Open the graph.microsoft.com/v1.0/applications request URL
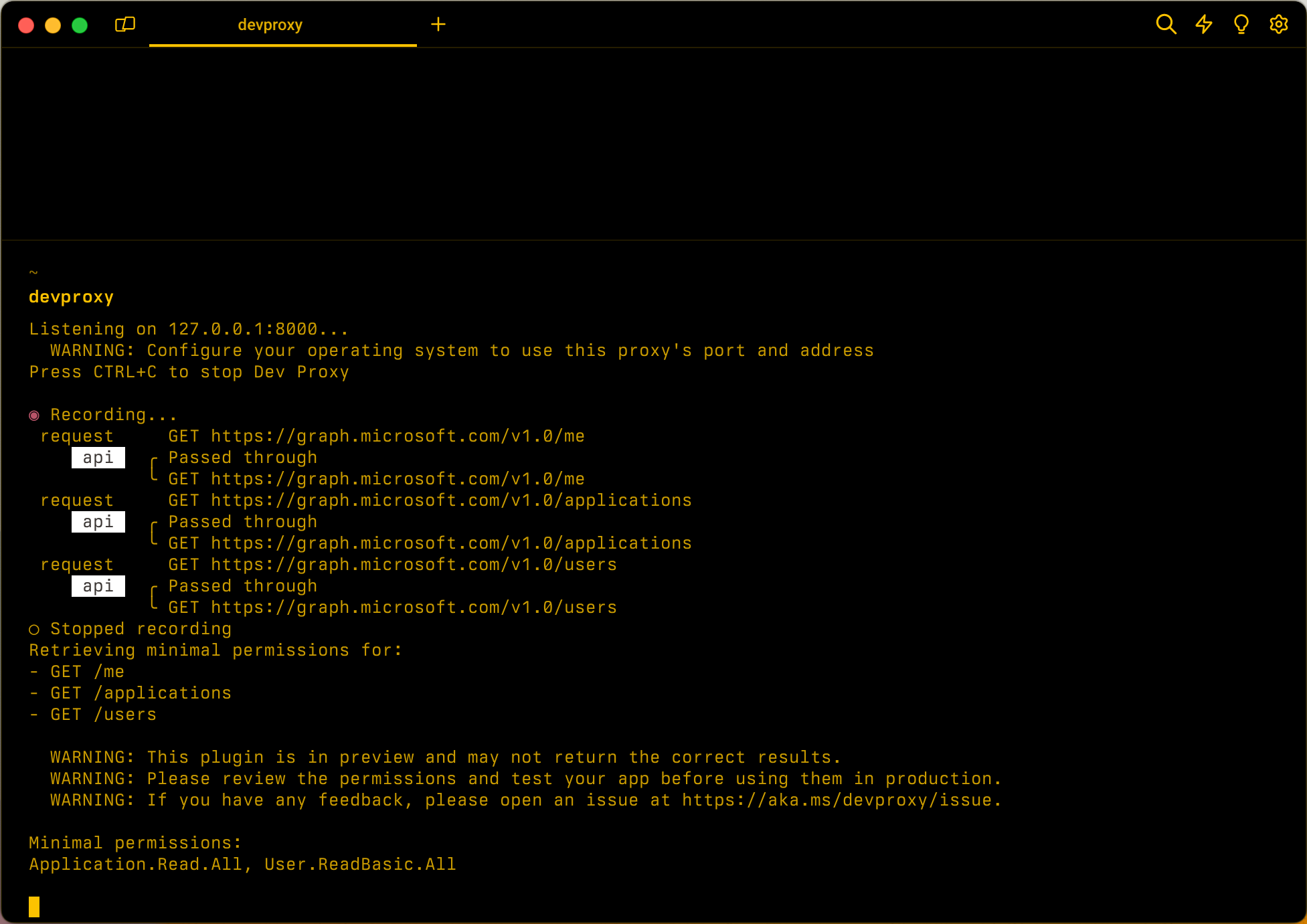Image resolution: width=1307 pixels, height=924 pixels. [451, 500]
